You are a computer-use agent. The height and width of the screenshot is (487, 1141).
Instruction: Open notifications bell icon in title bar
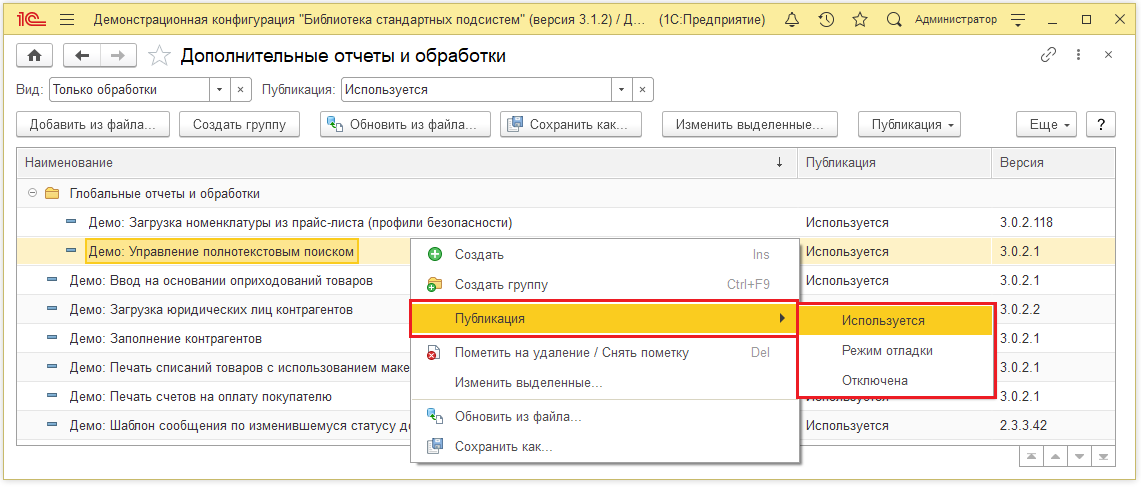coord(792,20)
